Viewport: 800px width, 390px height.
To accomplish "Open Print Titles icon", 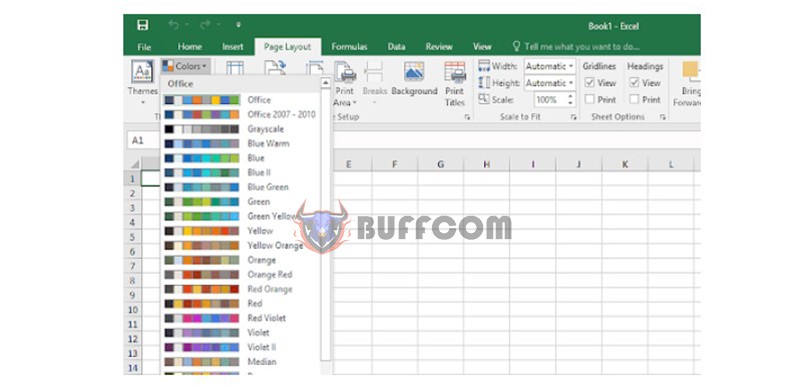I will 455,72.
